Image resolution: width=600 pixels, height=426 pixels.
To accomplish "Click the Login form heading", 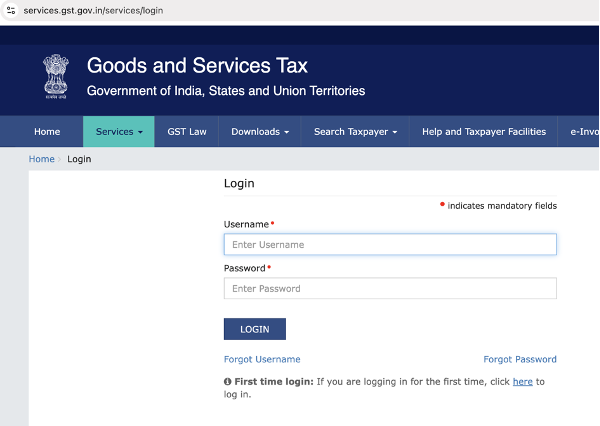I will point(239,183).
